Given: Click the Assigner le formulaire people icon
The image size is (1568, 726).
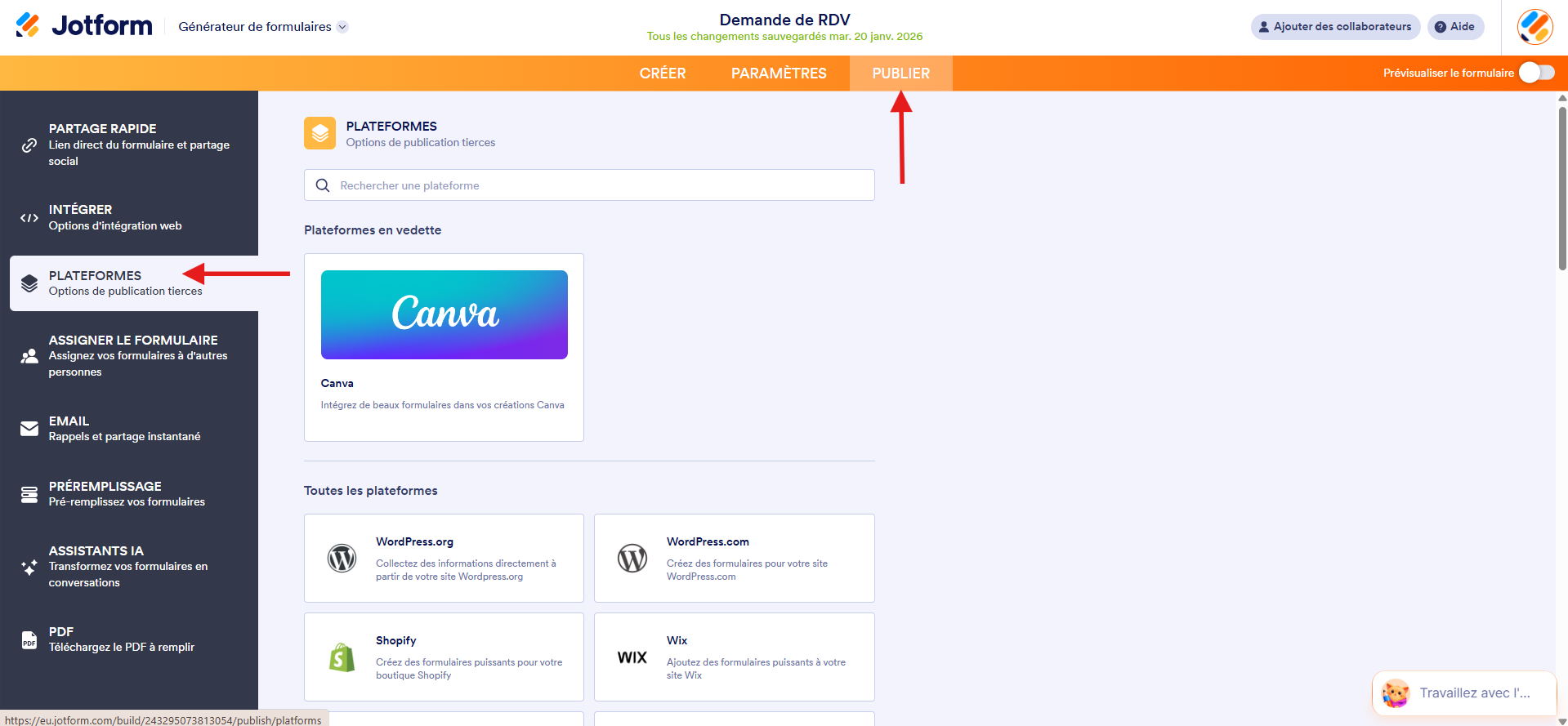Looking at the screenshot, I should pyautogui.click(x=29, y=356).
